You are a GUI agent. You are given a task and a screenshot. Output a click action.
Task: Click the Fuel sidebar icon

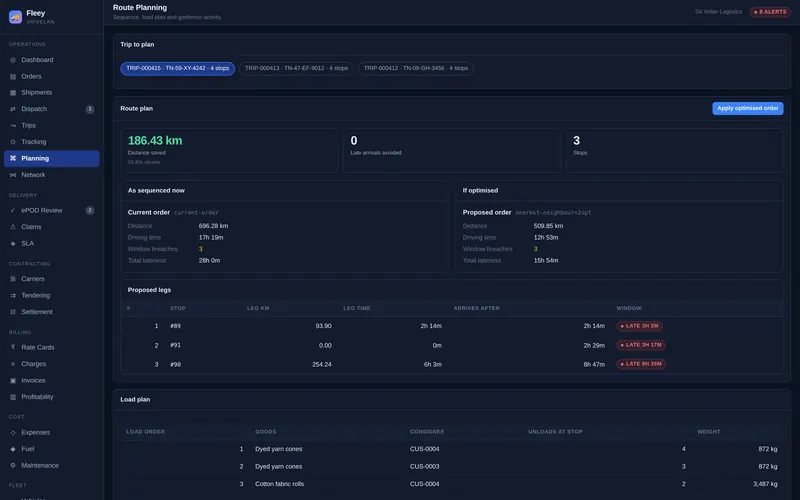[x=13, y=449]
